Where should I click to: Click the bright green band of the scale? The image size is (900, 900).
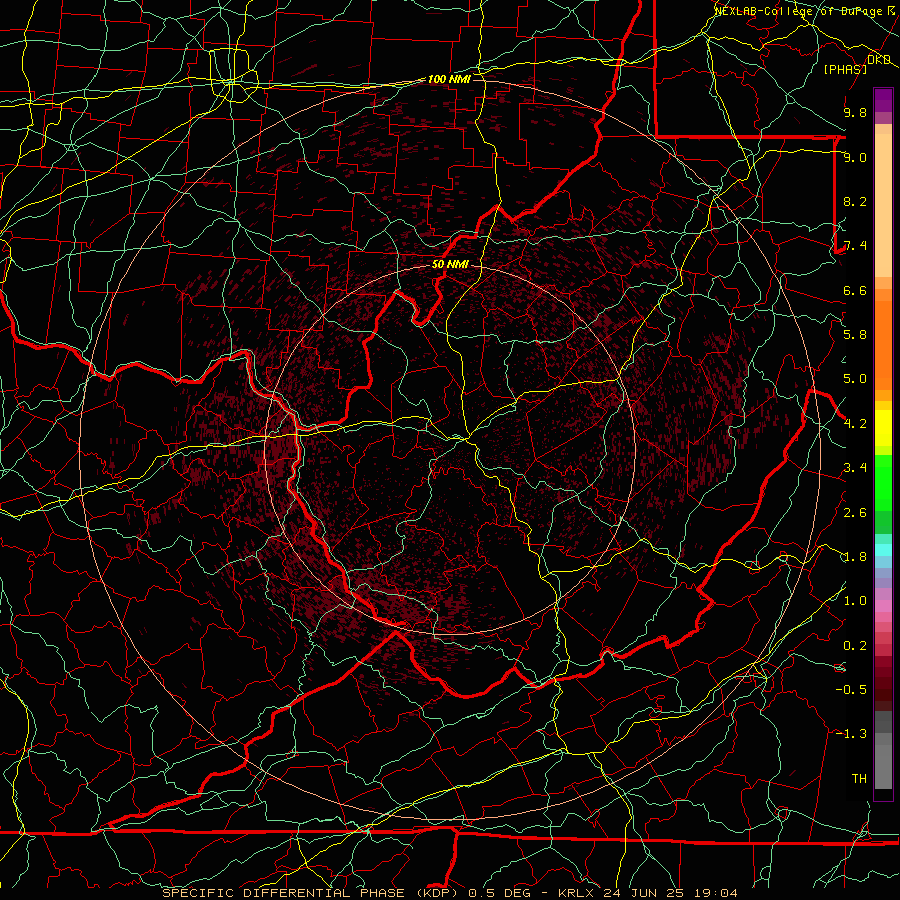[x=883, y=483]
